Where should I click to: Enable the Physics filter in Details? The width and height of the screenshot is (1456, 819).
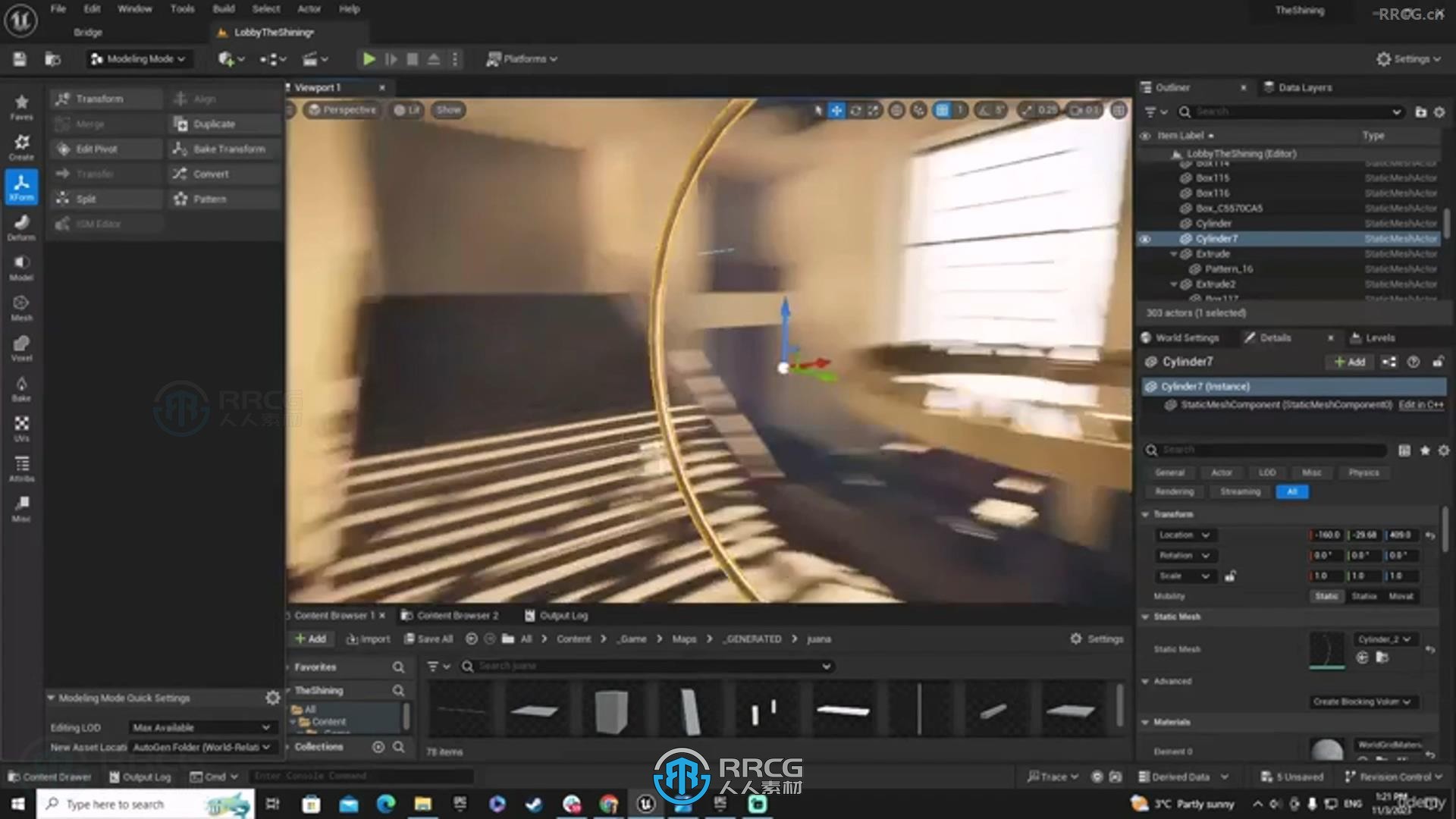pyautogui.click(x=1363, y=472)
